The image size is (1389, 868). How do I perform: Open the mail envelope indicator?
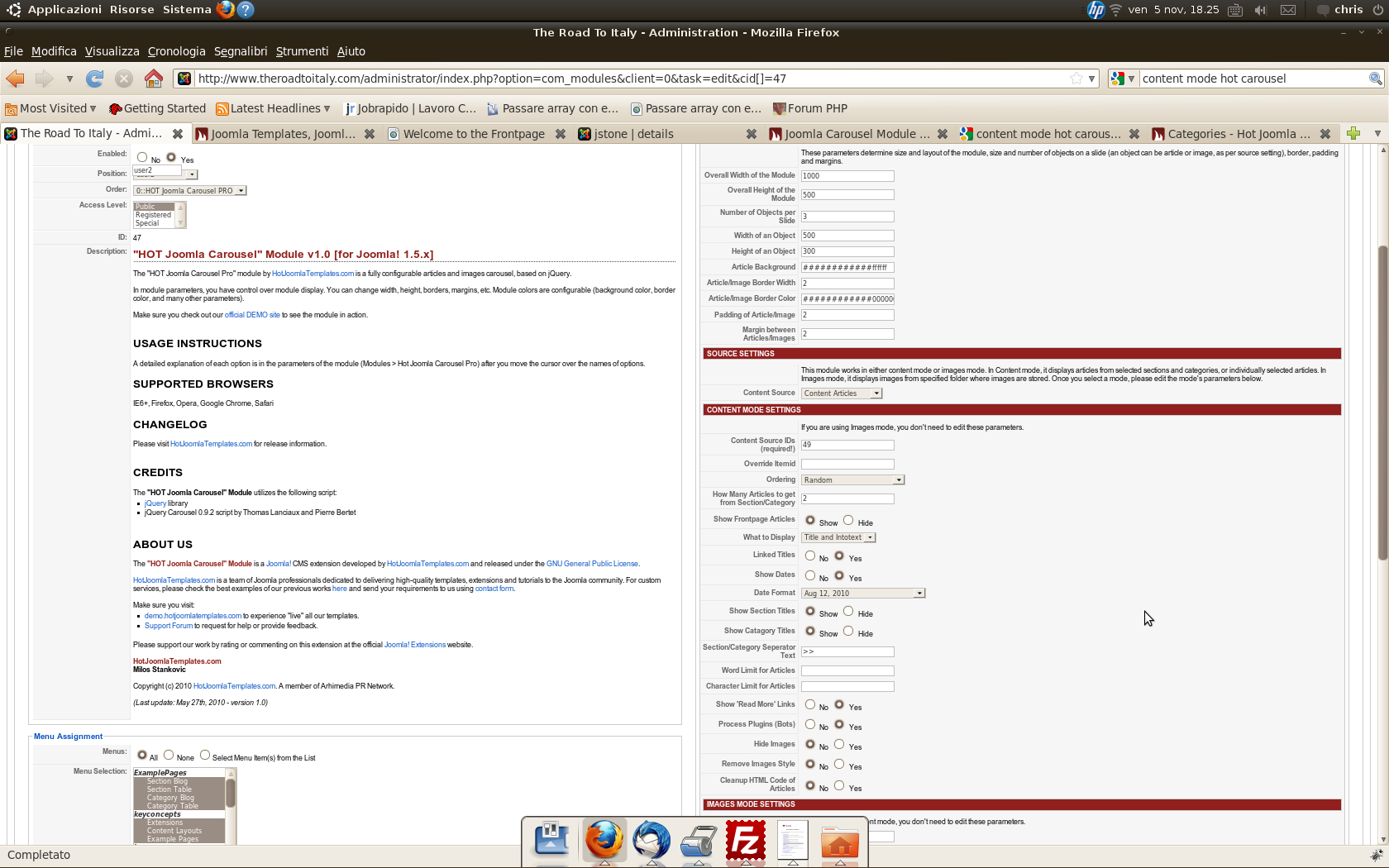[x=1288, y=10]
